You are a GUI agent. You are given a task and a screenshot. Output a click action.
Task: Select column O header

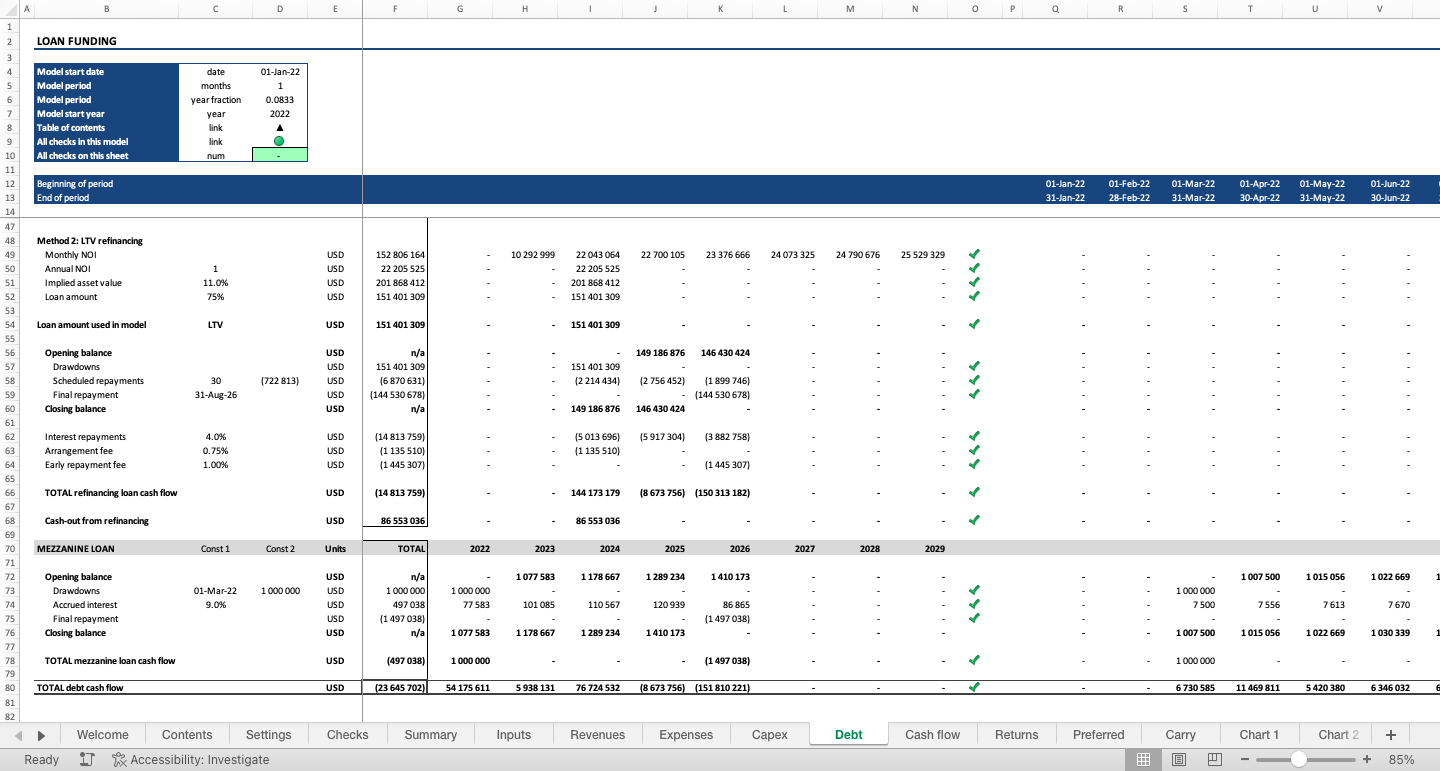[x=975, y=9]
